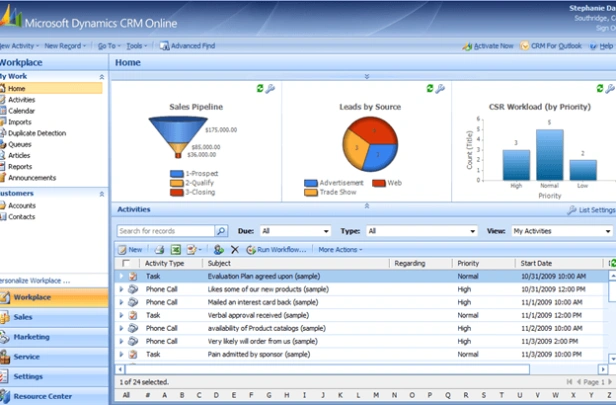Click the search magnifier icon in Activities
This screenshot has width=616, height=405.
tap(220, 231)
